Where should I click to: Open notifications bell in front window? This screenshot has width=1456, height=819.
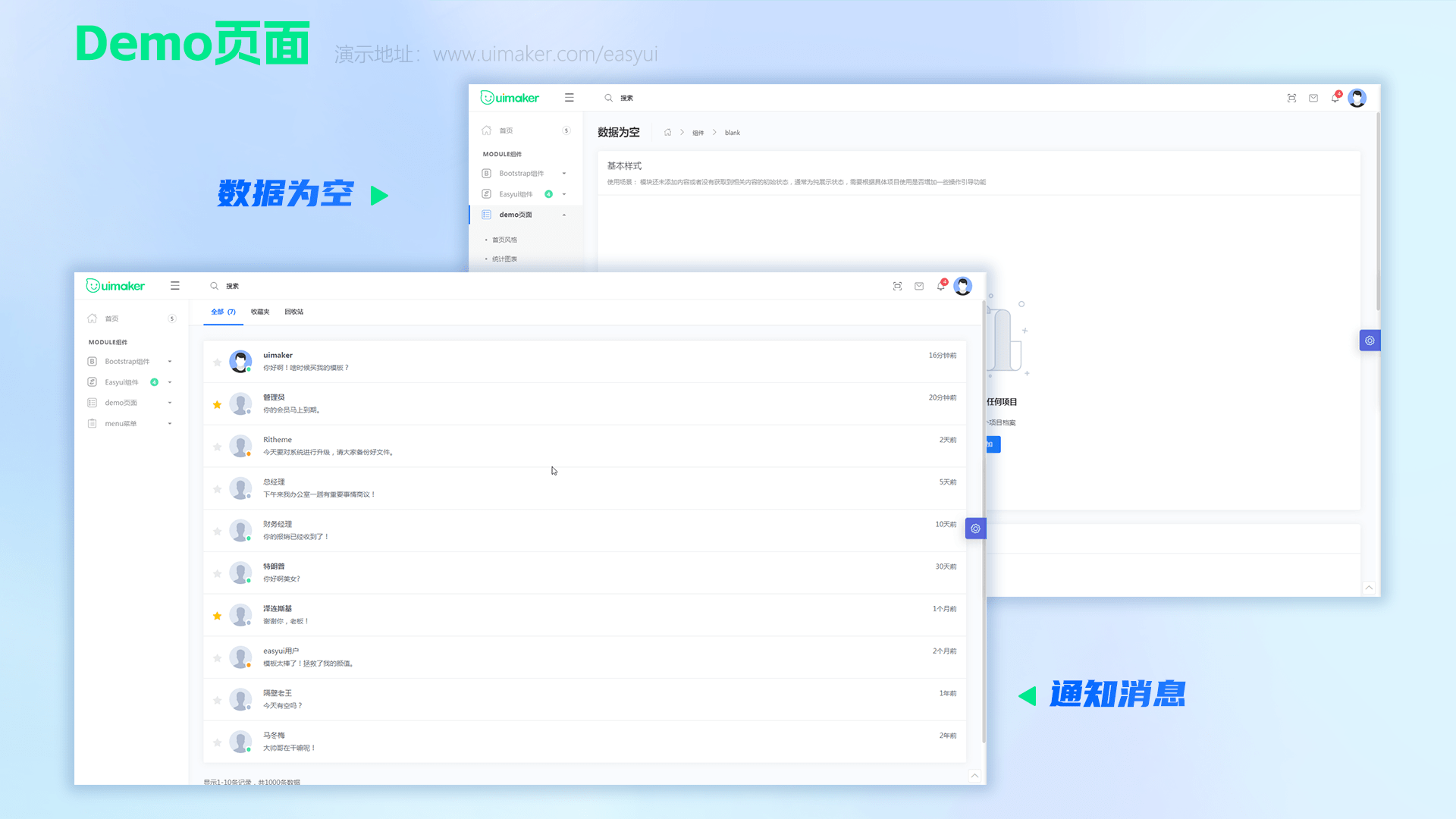click(940, 286)
